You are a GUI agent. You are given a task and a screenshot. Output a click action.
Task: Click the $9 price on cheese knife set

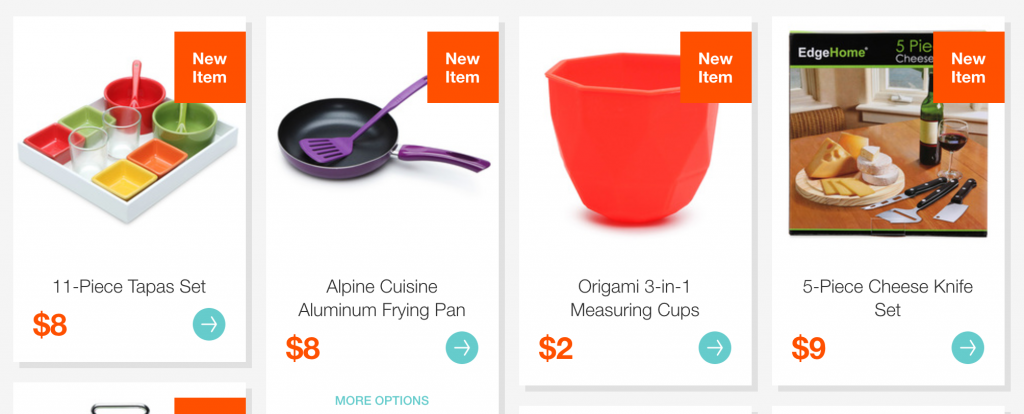(x=808, y=348)
